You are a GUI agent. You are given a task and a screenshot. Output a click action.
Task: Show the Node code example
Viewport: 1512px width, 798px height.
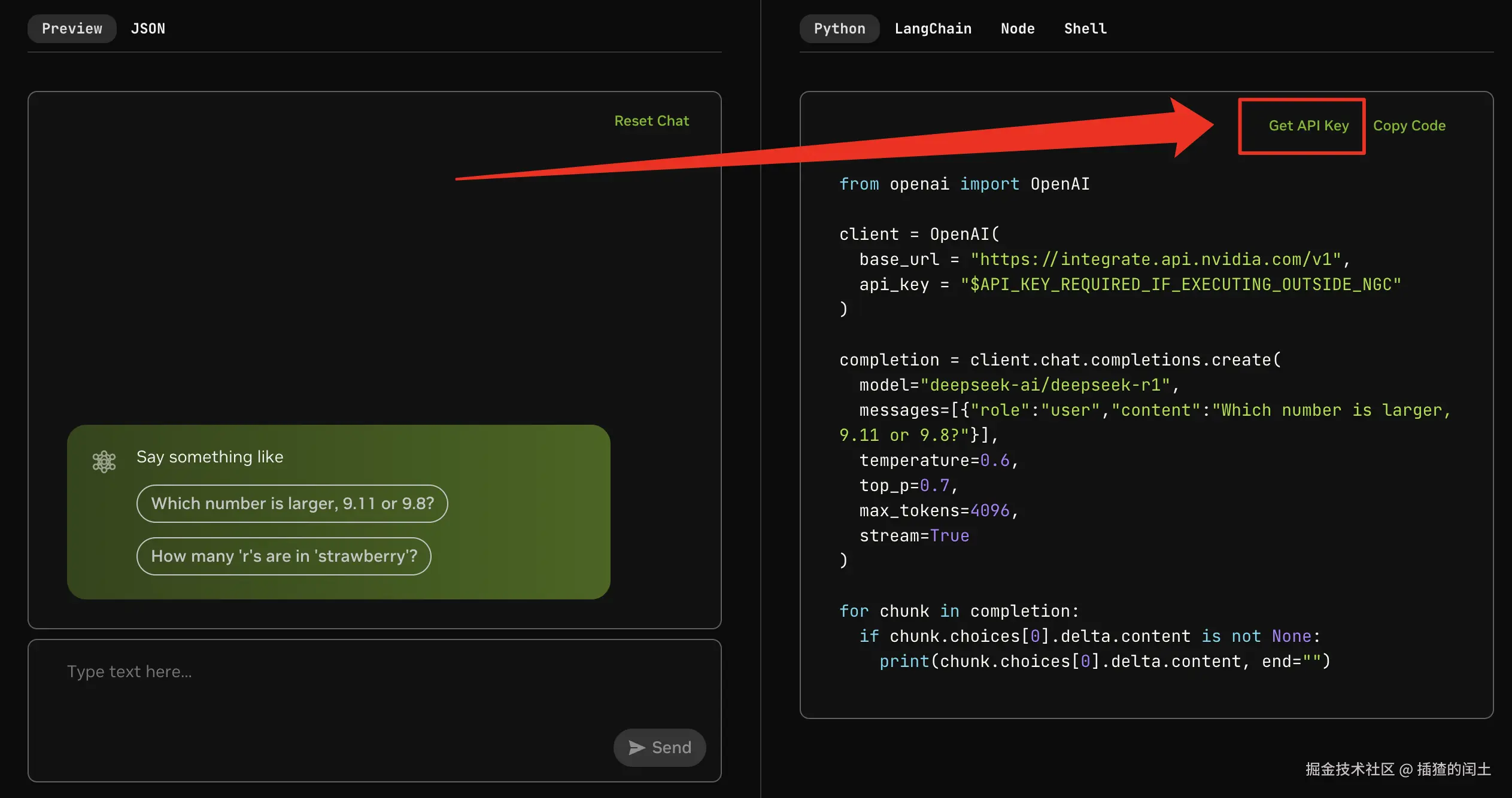[1018, 29]
